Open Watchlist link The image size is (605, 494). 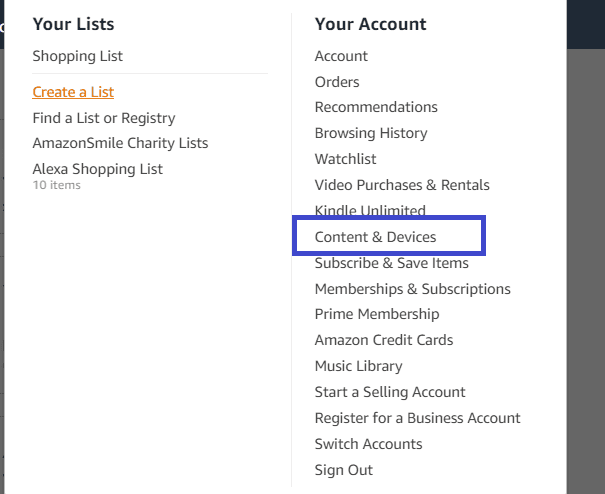(x=346, y=159)
